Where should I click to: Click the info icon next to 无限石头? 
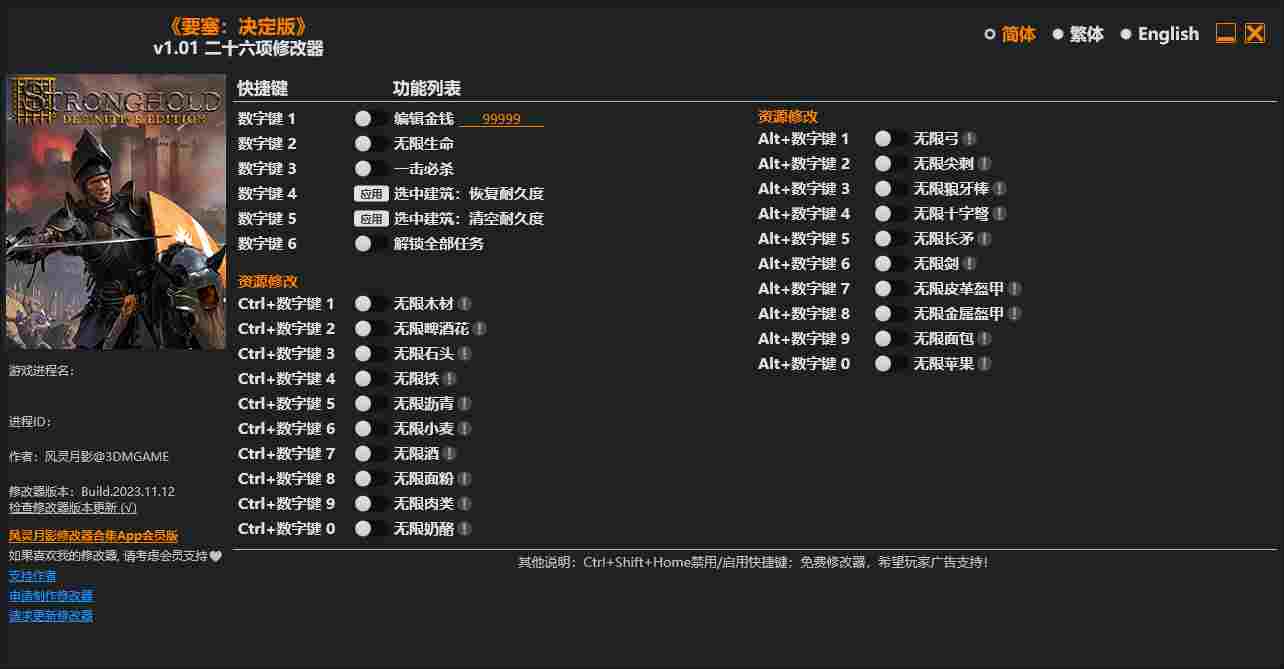[x=465, y=353]
